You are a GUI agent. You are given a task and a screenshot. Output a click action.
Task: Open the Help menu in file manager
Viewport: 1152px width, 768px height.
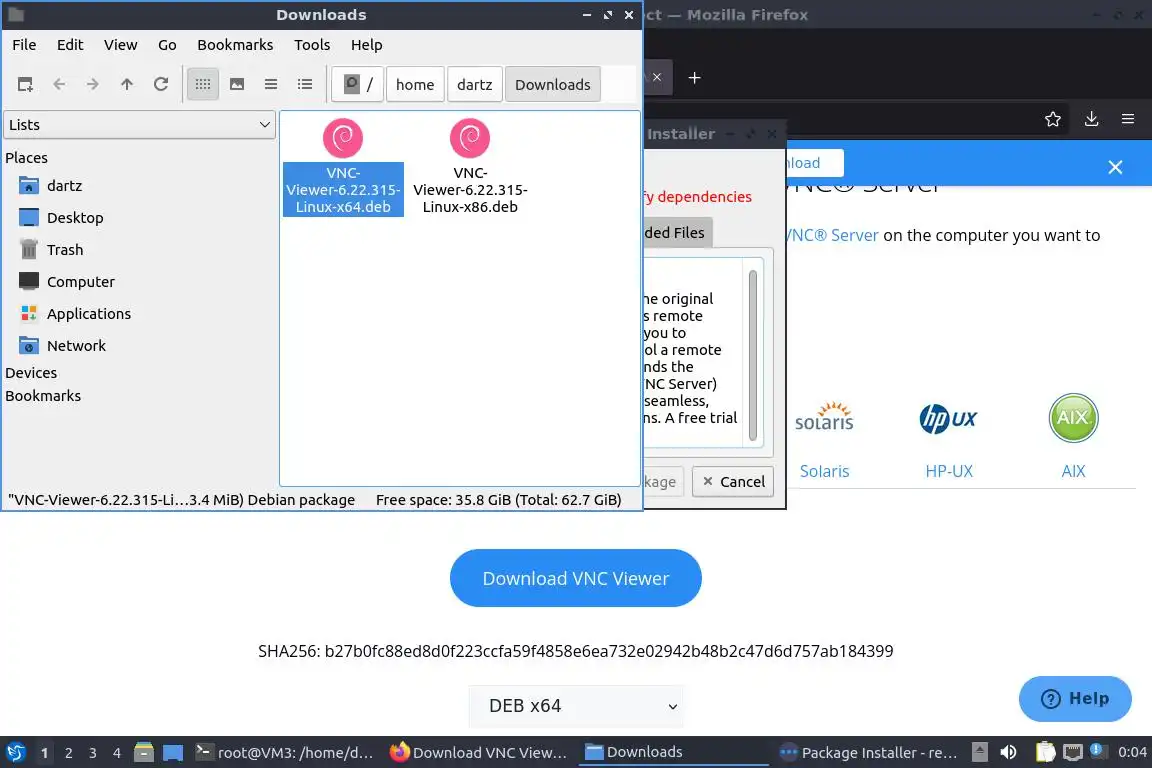[x=367, y=45]
